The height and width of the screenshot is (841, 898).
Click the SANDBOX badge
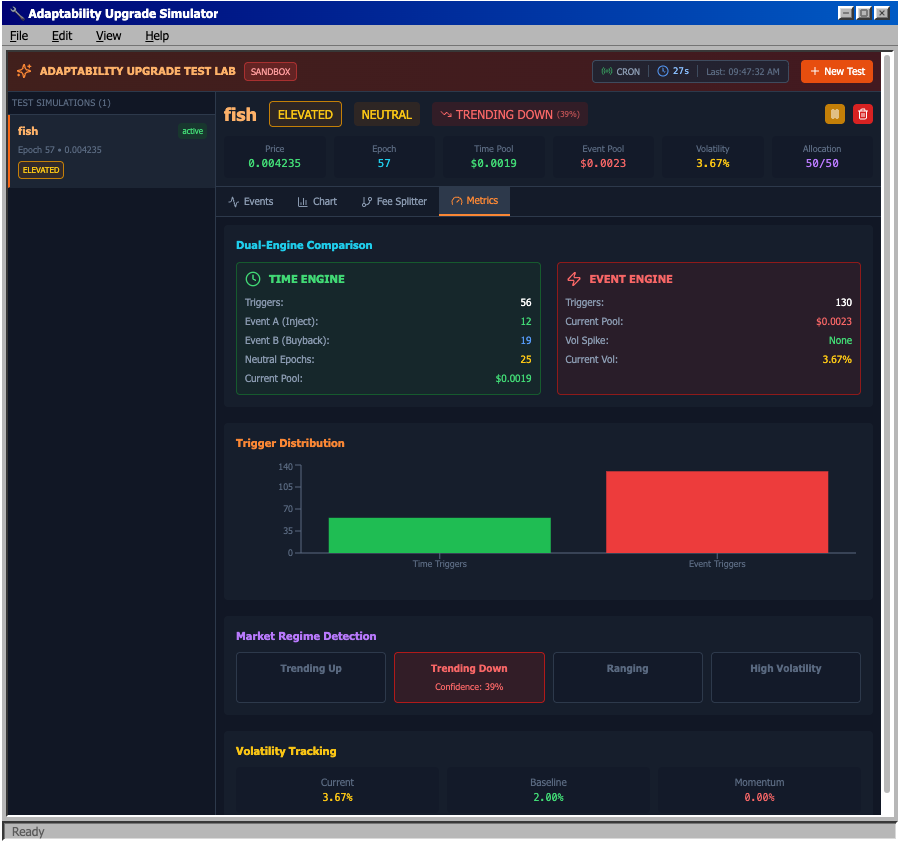pos(270,72)
